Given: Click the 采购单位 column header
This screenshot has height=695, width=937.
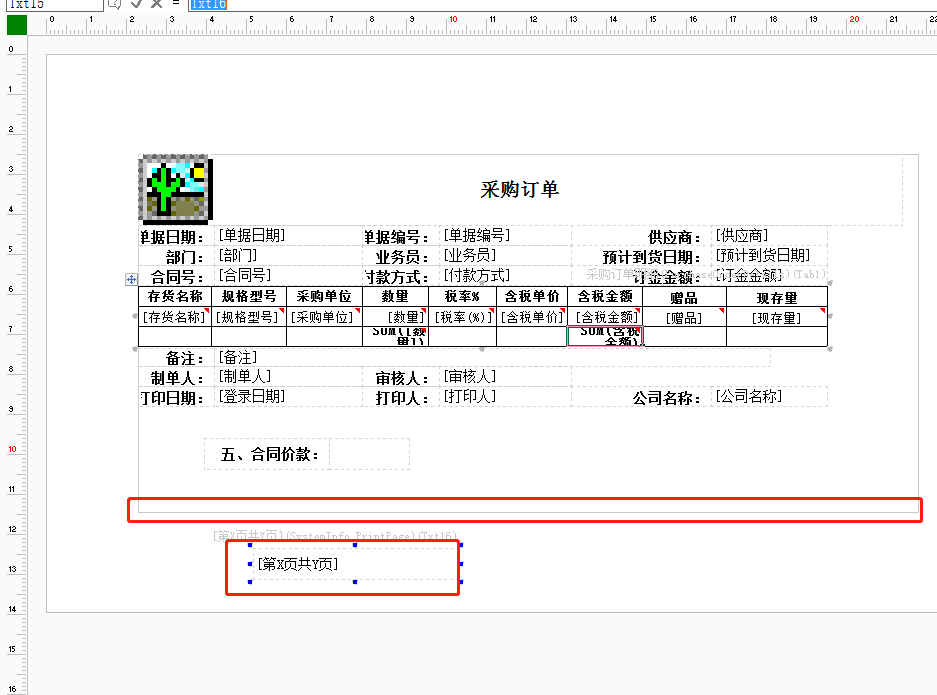Looking at the screenshot, I should (x=324, y=296).
